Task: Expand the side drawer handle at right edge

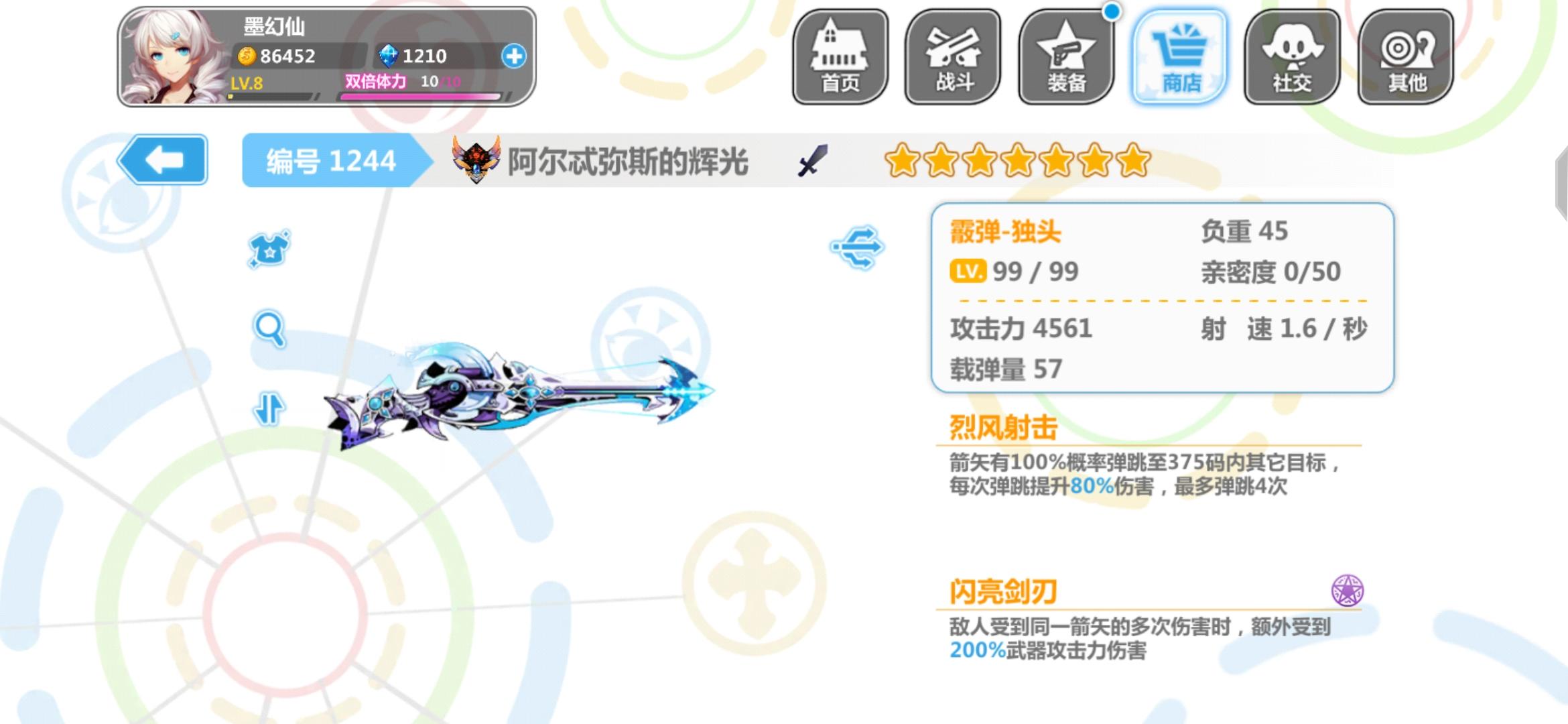Action: (1562, 182)
